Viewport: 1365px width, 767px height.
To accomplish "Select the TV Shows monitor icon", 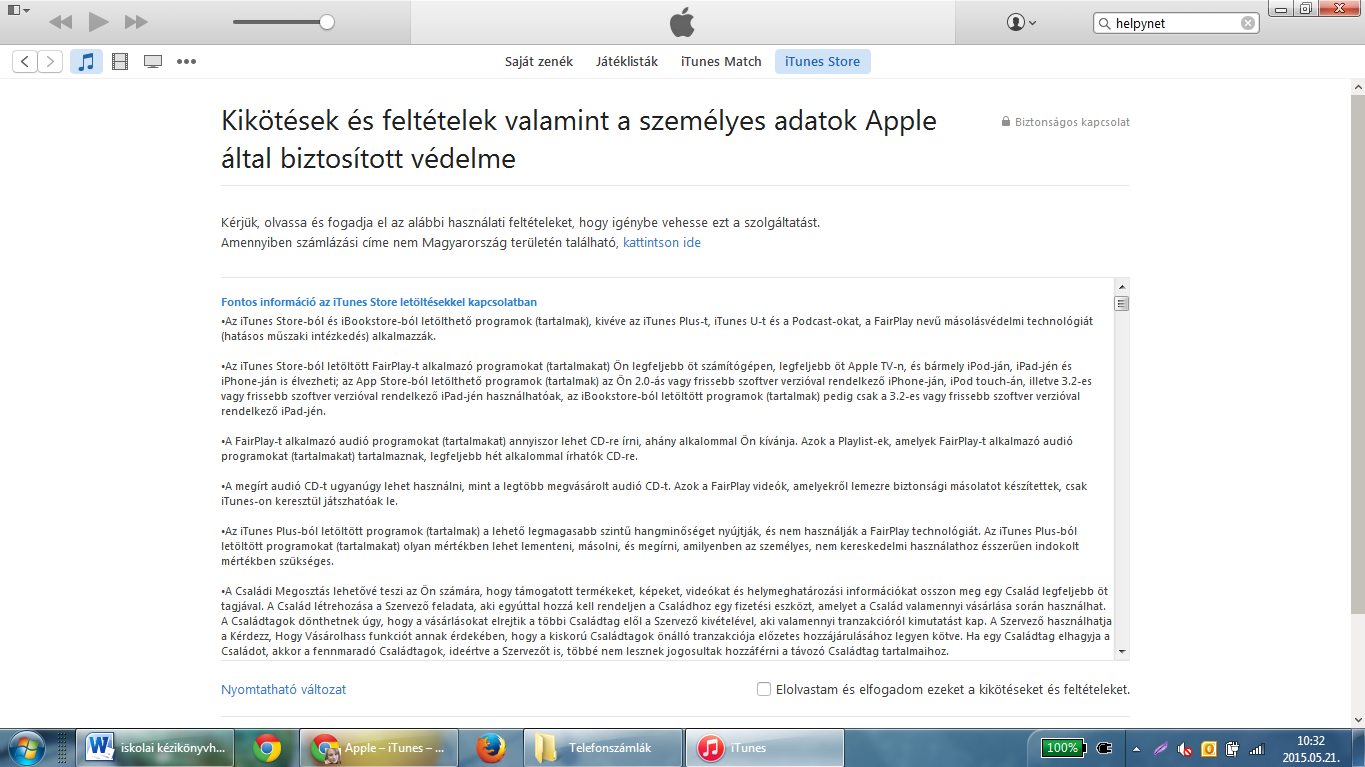I will tap(153, 62).
